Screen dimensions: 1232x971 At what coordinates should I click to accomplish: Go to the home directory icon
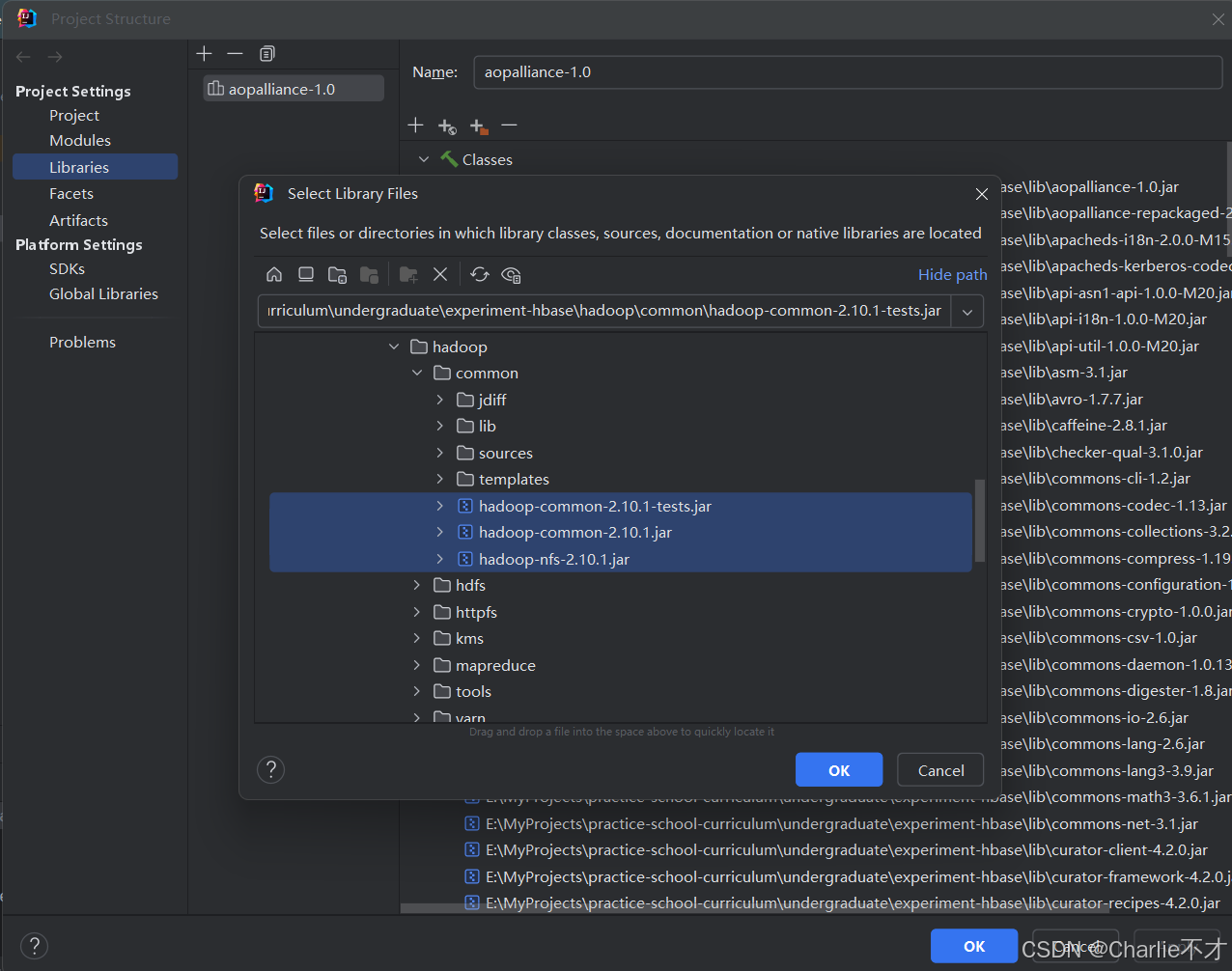coord(274,275)
